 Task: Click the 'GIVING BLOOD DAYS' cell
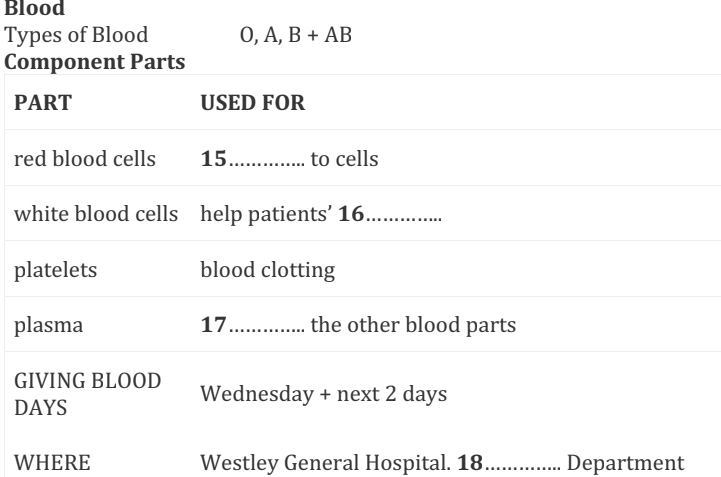(x=88, y=394)
